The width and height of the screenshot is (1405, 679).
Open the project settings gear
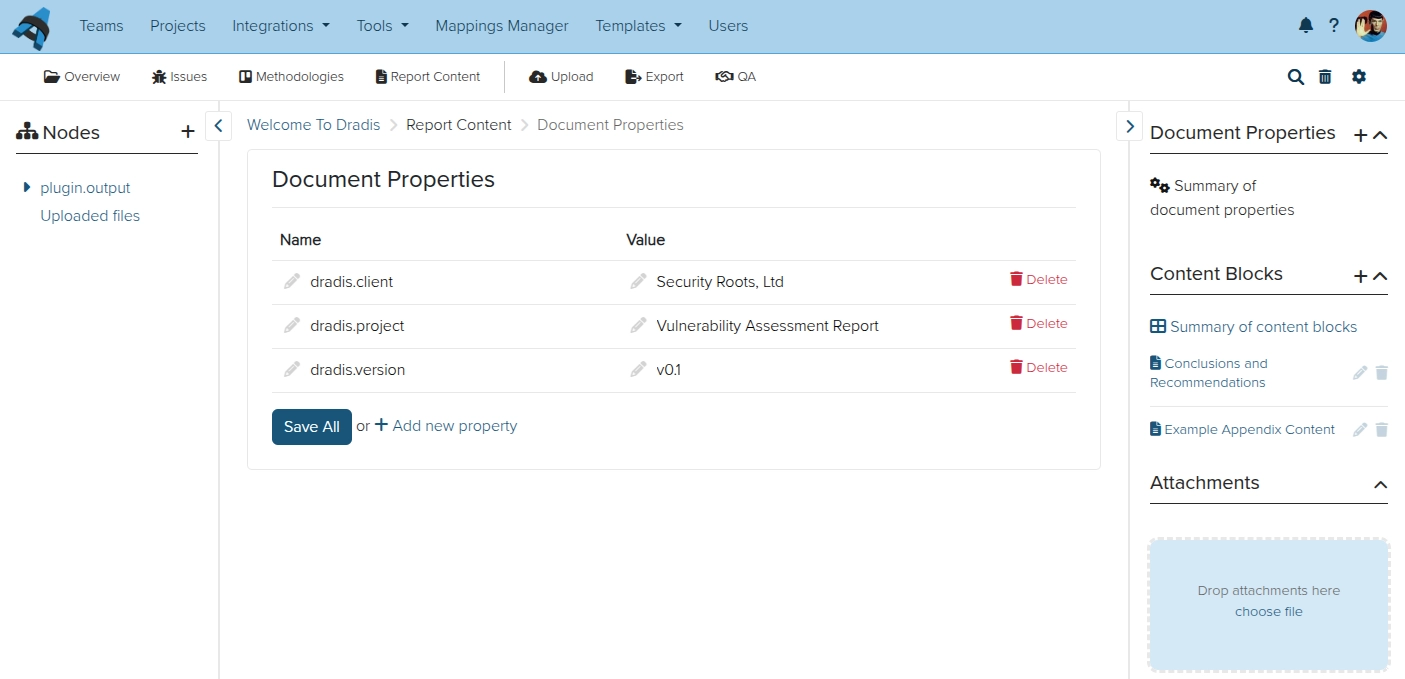click(1359, 77)
